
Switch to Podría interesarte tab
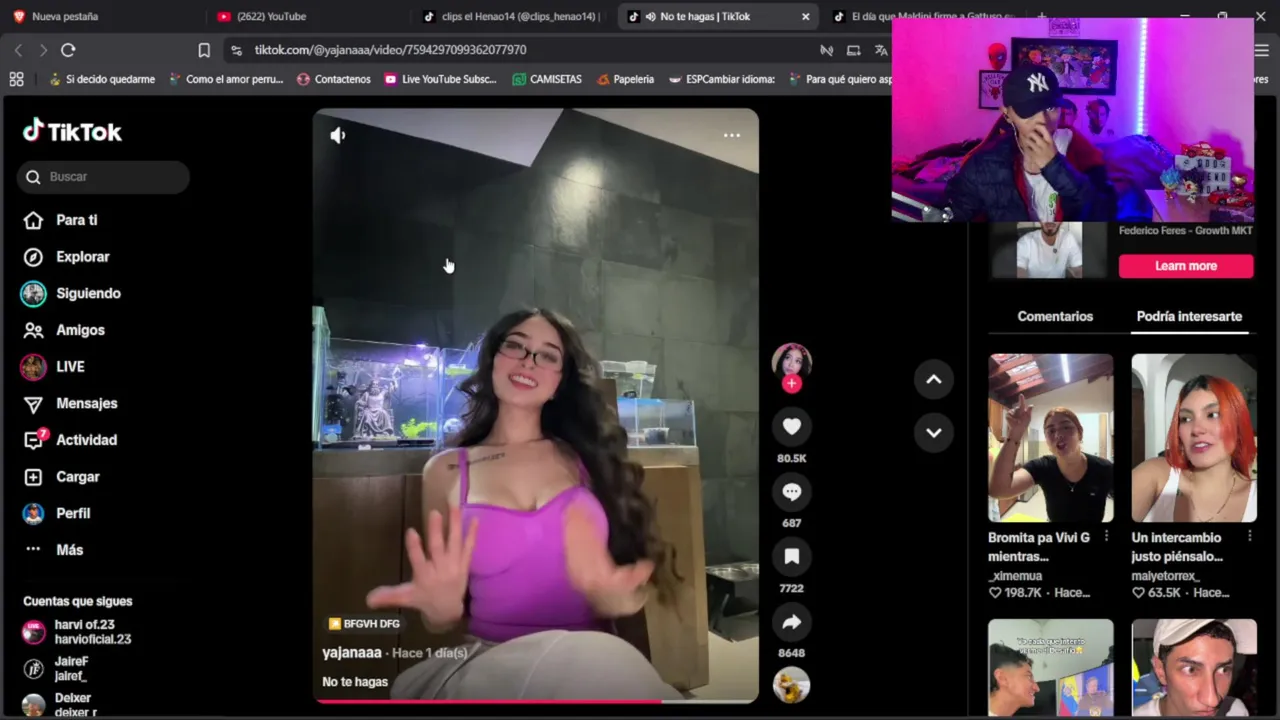click(1189, 316)
